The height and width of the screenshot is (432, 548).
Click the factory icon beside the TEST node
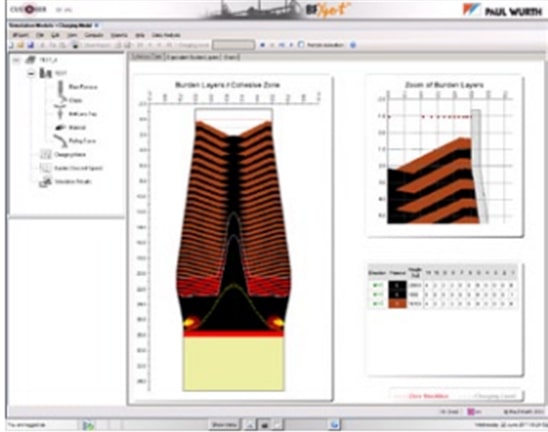point(45,73)
